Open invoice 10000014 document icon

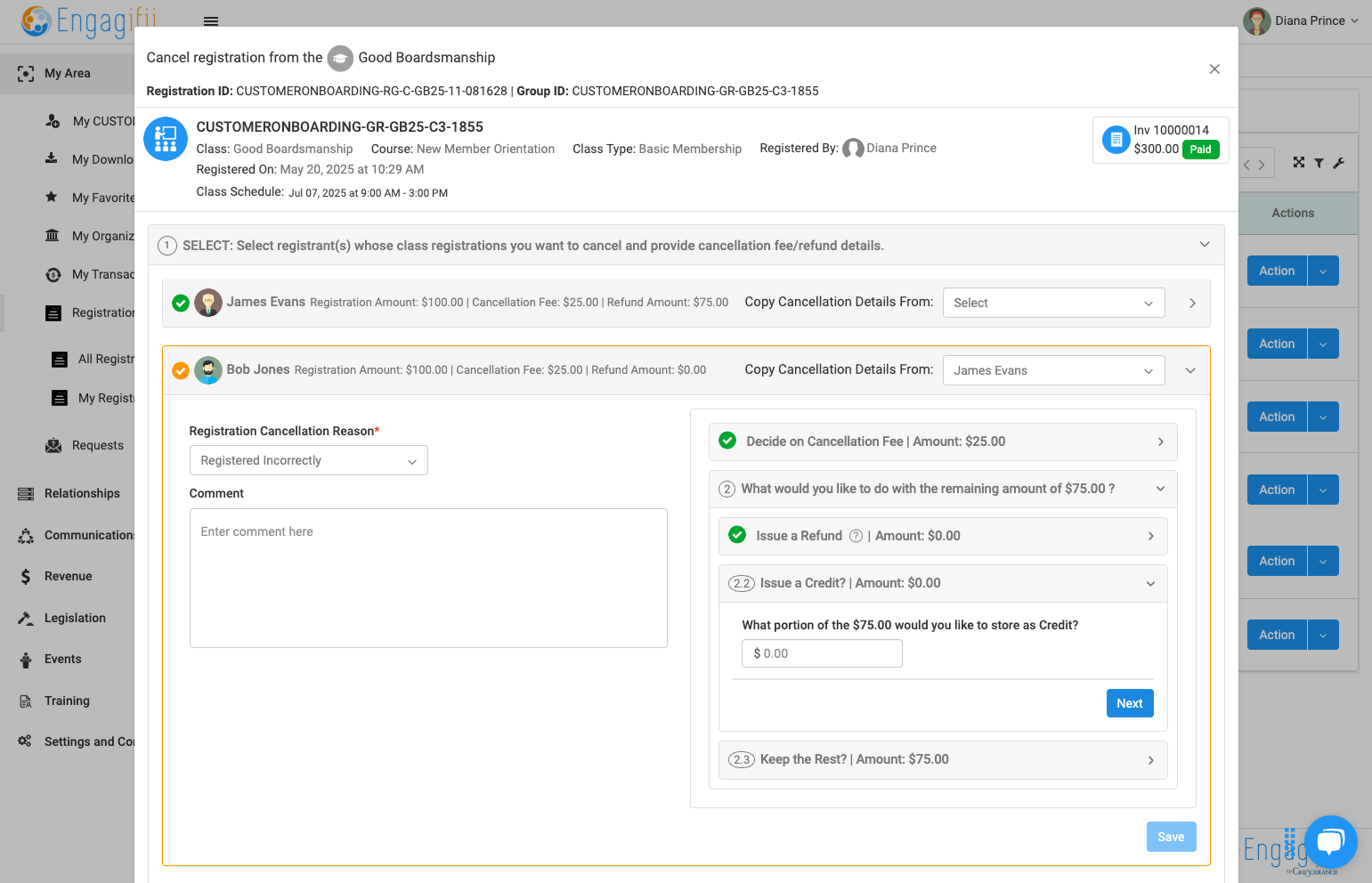coord(1116,140)
